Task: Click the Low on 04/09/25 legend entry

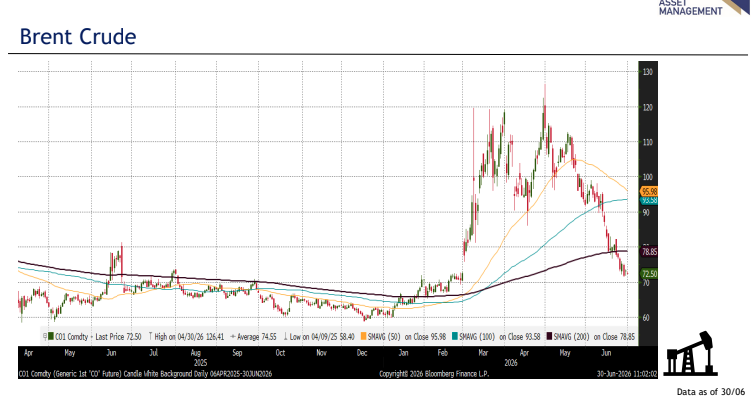Action: click(319, 337)
